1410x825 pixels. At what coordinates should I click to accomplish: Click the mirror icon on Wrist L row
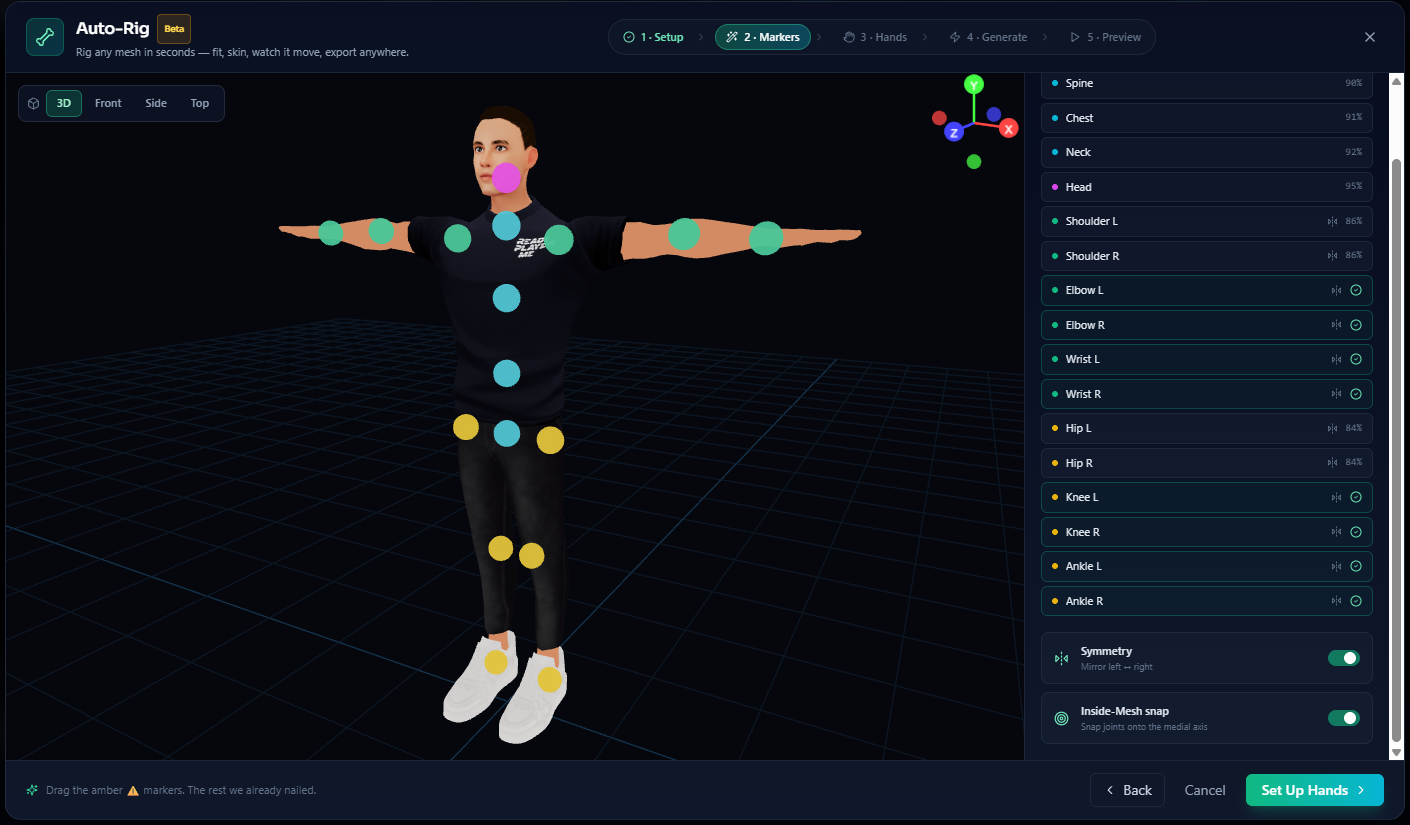1336,359
